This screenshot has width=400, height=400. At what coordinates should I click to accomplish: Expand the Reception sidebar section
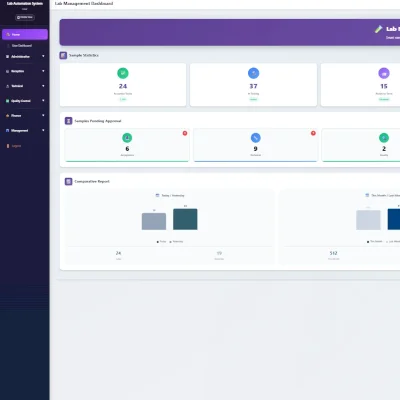click(25, 71)
